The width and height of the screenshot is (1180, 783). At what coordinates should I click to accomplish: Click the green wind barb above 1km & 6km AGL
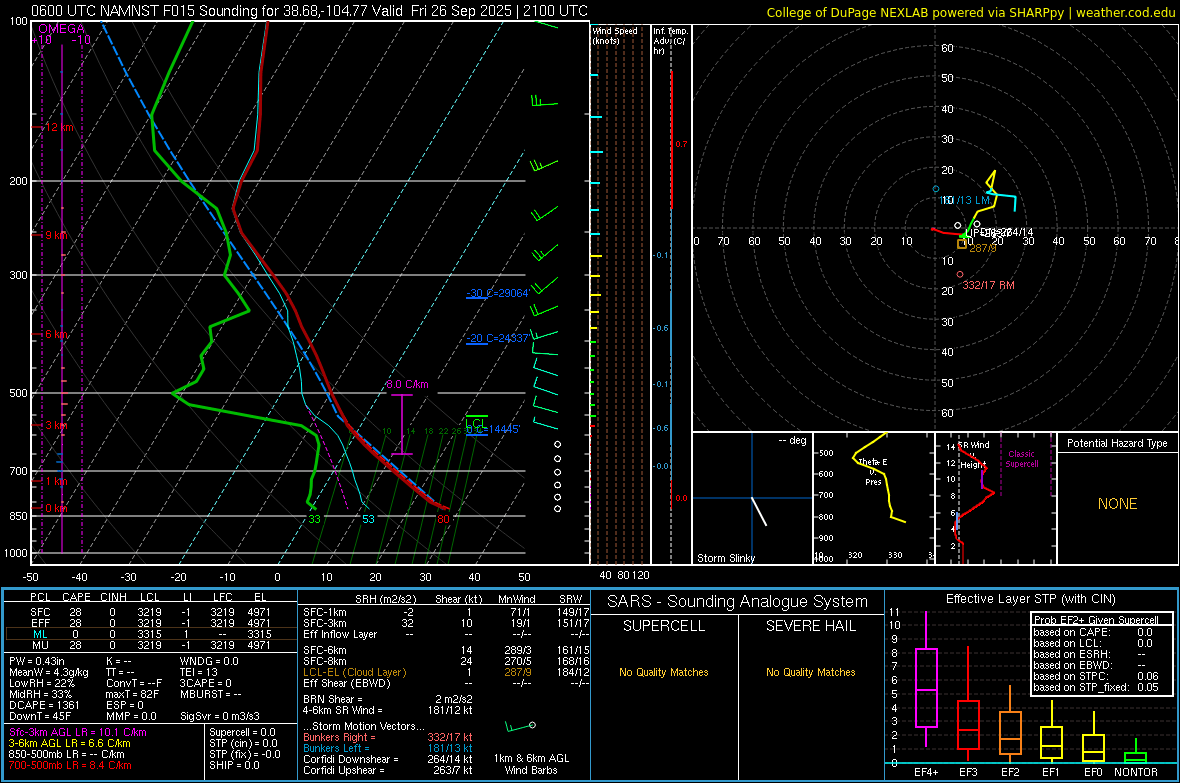click(x=520, y=727)
